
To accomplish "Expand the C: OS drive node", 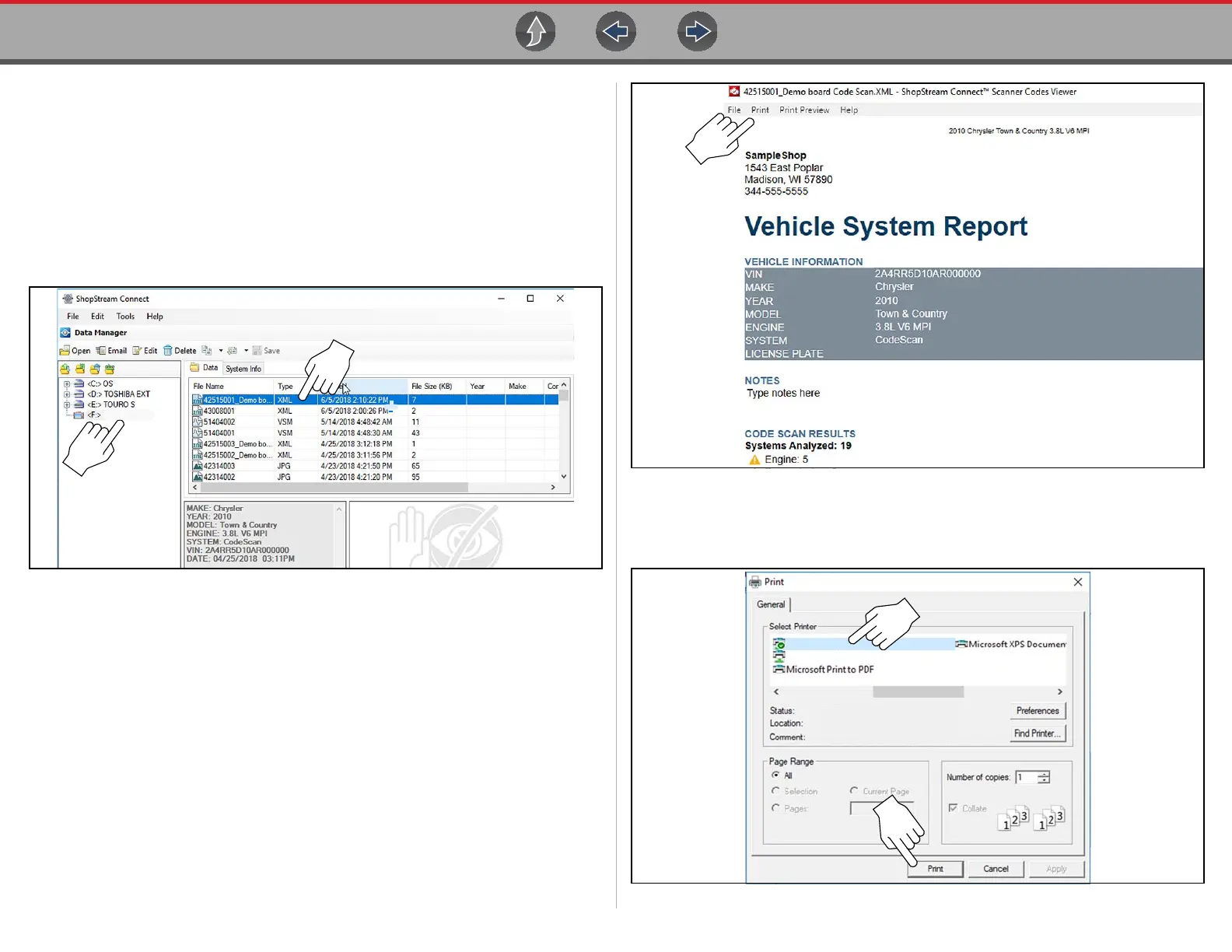I will (x=67, y=384).
